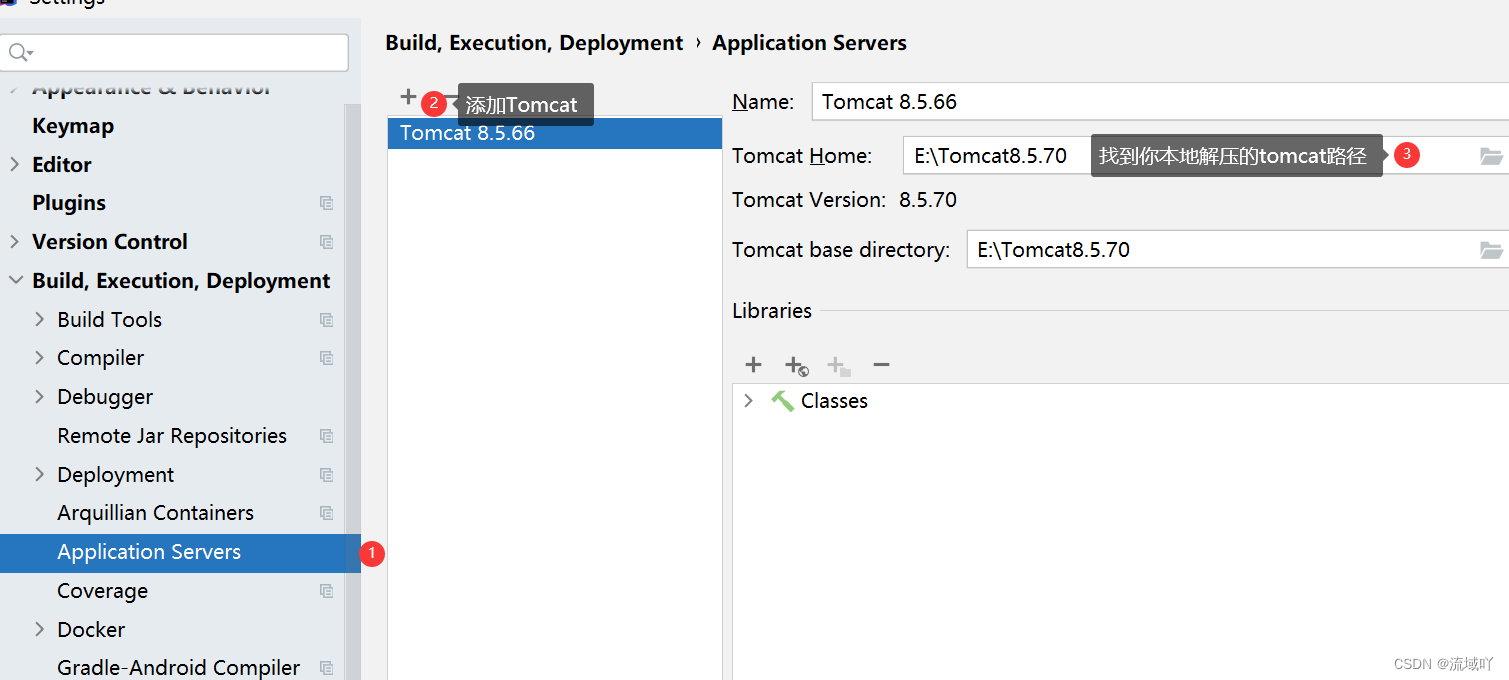Focus the settings search field
This screenshot has width=1509, height=680.
[x=175, y=52]
